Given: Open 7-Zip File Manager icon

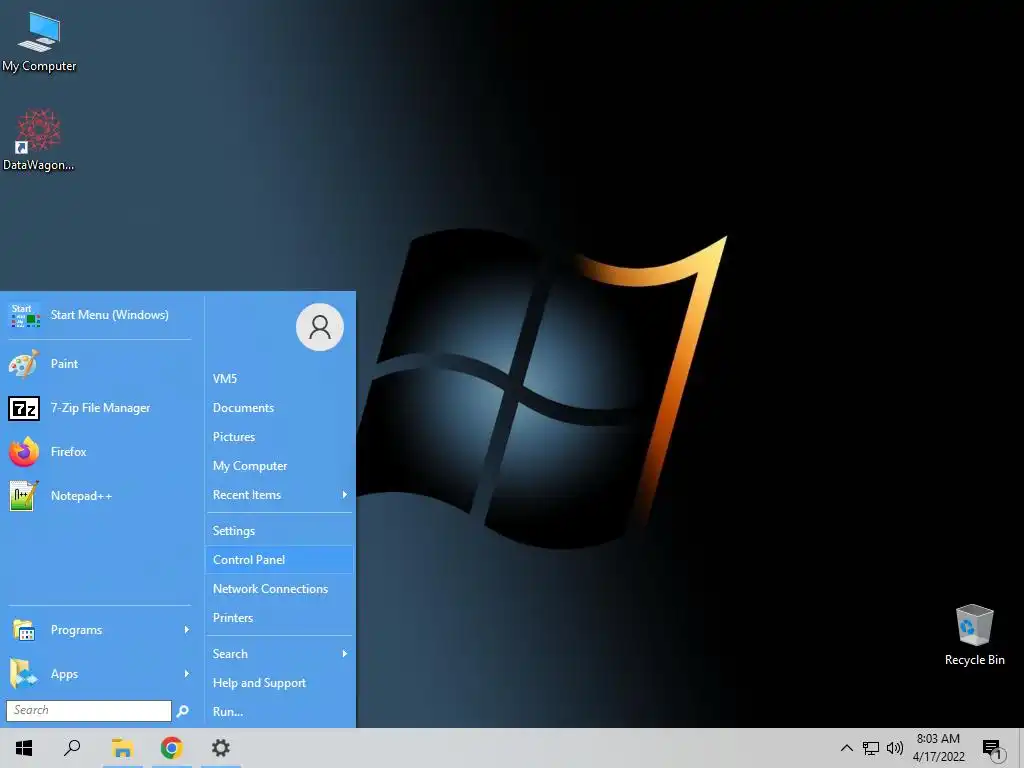Looking at the screenshot, I should (x=24, y=408).
